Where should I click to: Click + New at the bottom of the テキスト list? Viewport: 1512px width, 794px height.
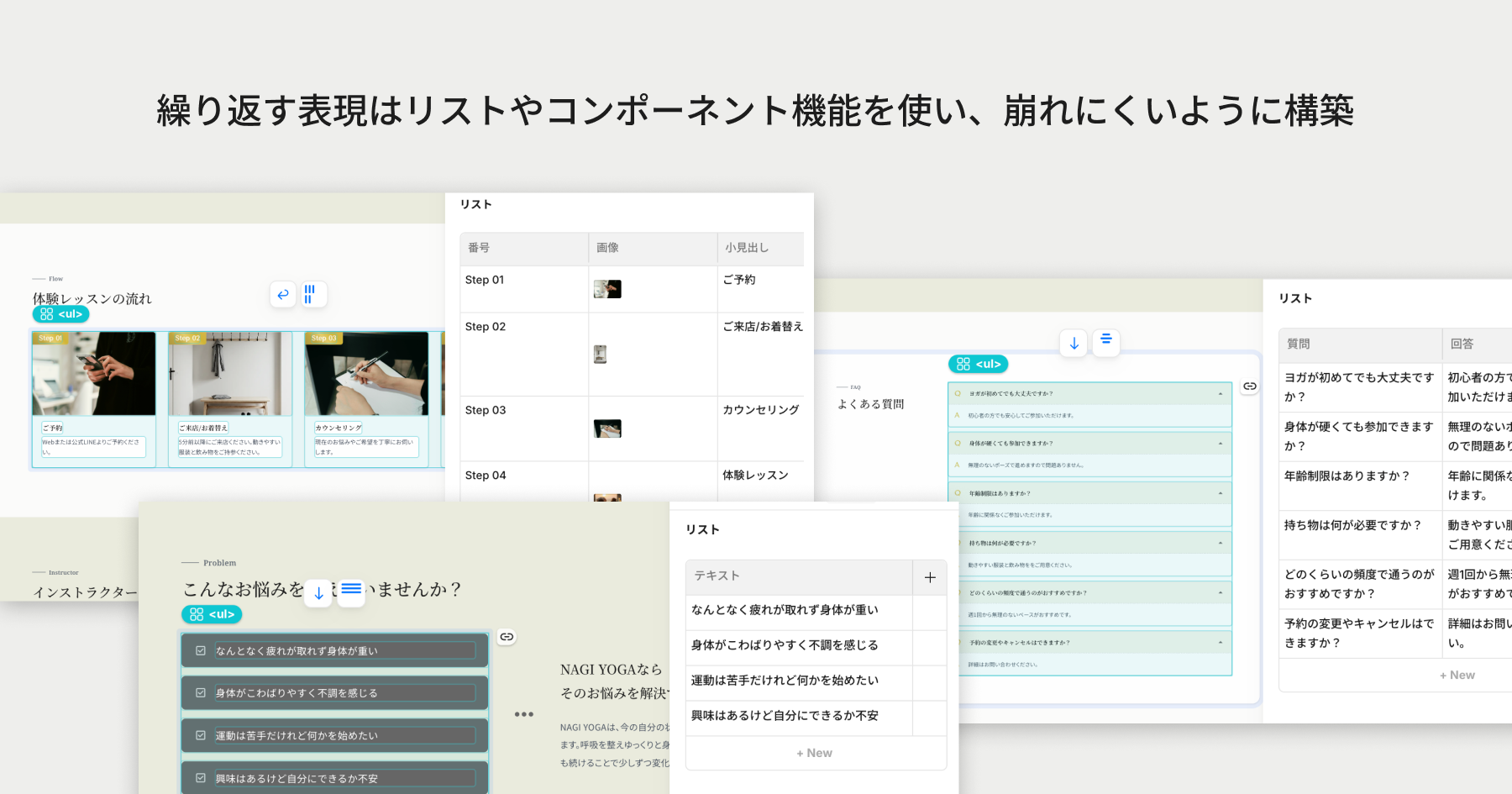(814, 752)
